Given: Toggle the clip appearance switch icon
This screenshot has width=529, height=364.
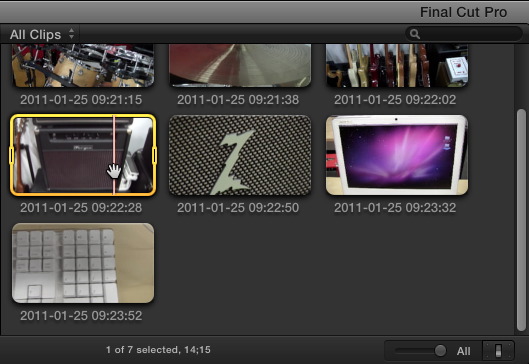Looking at the screenshot, I should [498, 351].
